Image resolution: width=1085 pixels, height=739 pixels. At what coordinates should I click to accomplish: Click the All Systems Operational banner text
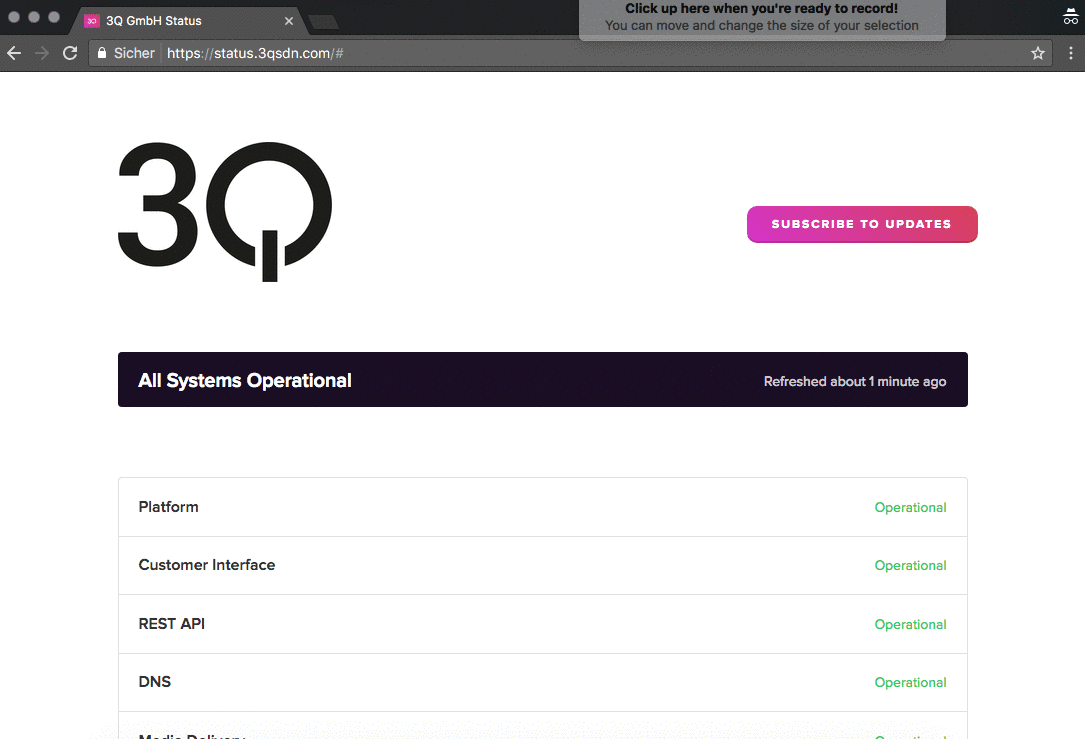pos(245,381)
